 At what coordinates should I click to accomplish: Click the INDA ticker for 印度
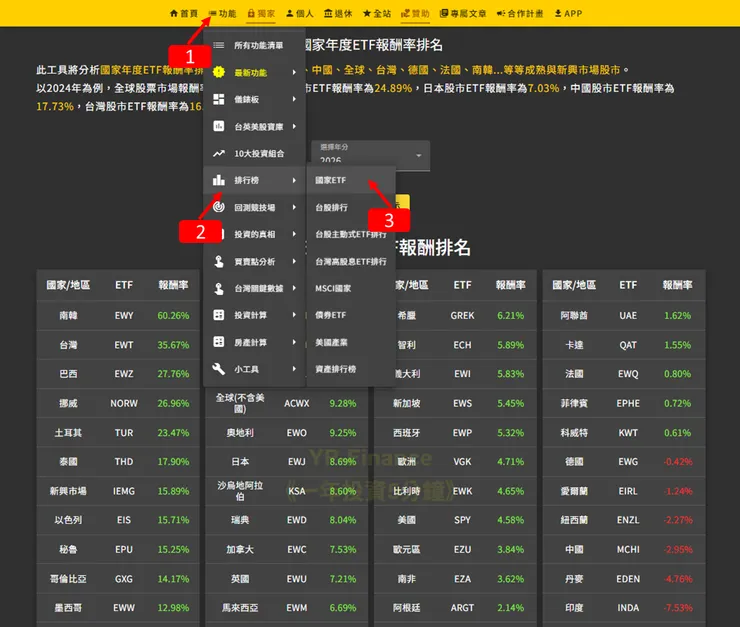coord(628,608)
